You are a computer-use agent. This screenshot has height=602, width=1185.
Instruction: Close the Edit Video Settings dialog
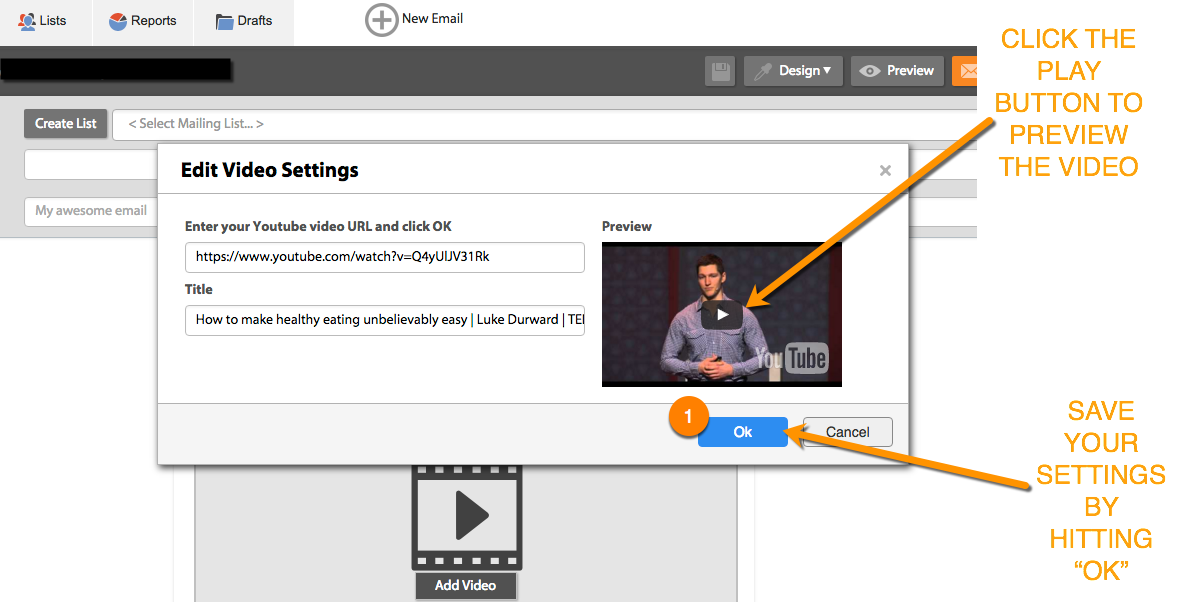coord(884,171)
